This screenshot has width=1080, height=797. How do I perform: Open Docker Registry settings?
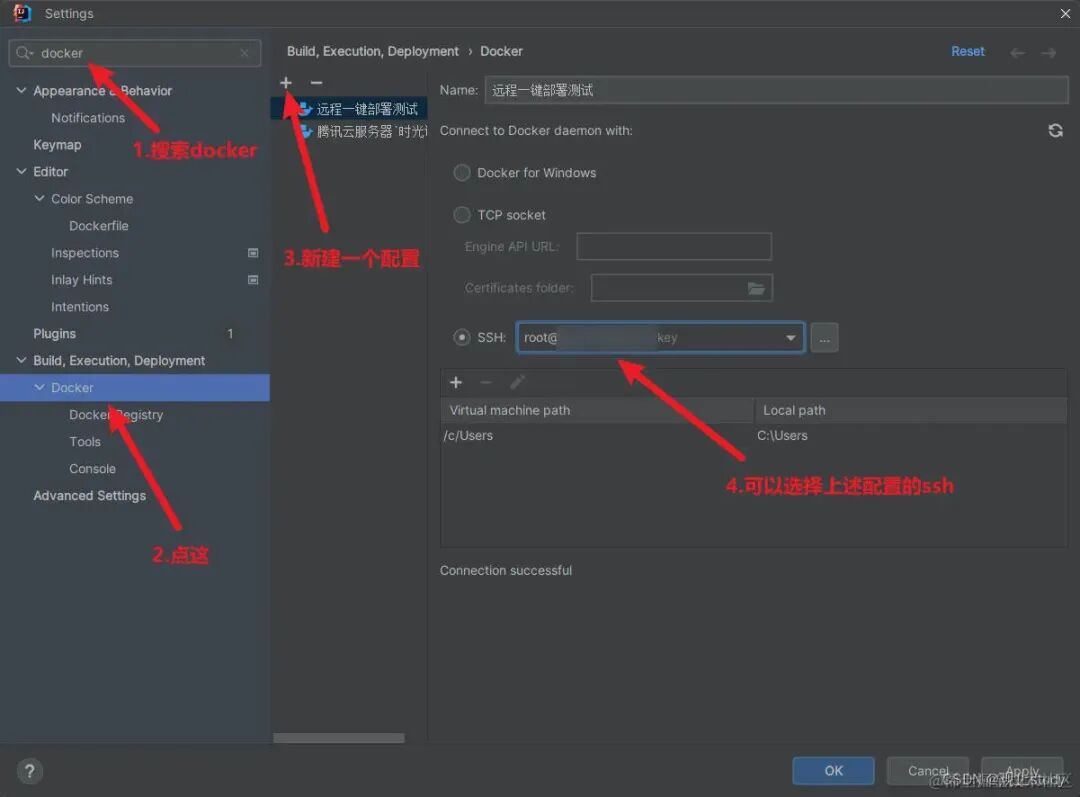pos(116,415)
